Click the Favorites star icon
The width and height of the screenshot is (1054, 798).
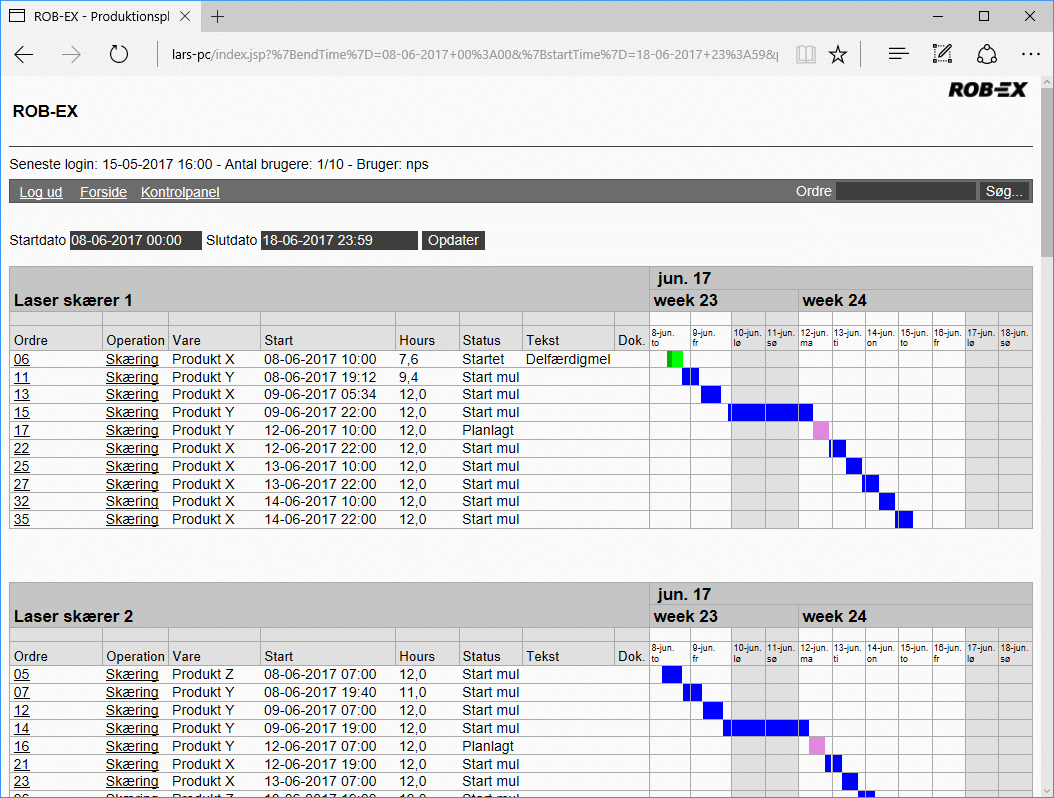pos(838,55)
